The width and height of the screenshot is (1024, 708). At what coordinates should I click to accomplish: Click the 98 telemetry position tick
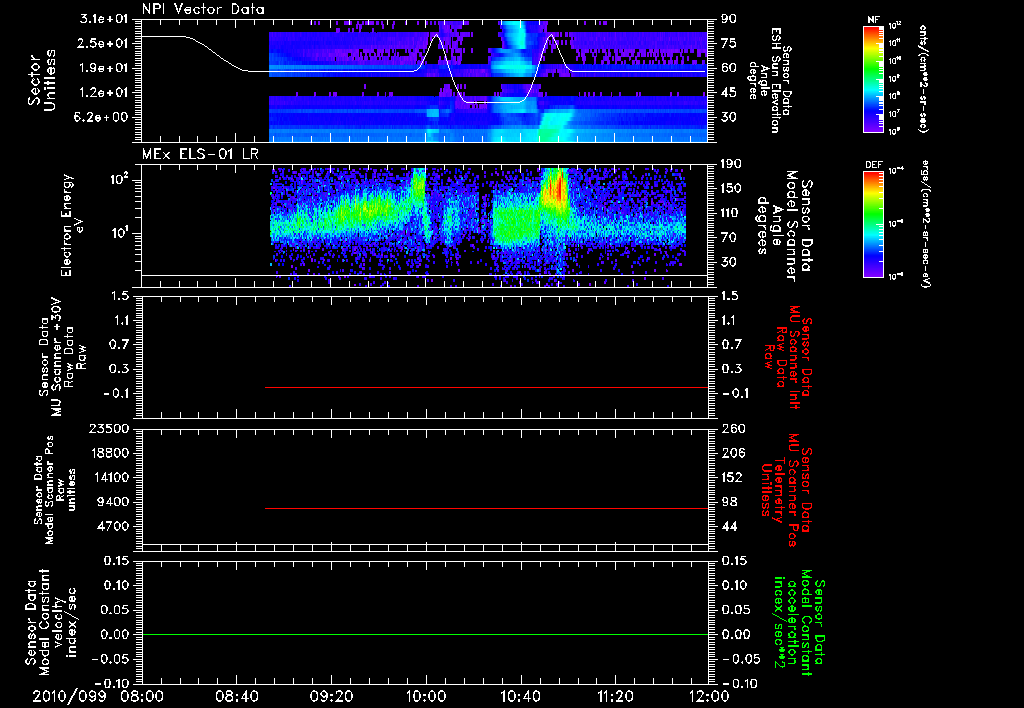point(728,502)
